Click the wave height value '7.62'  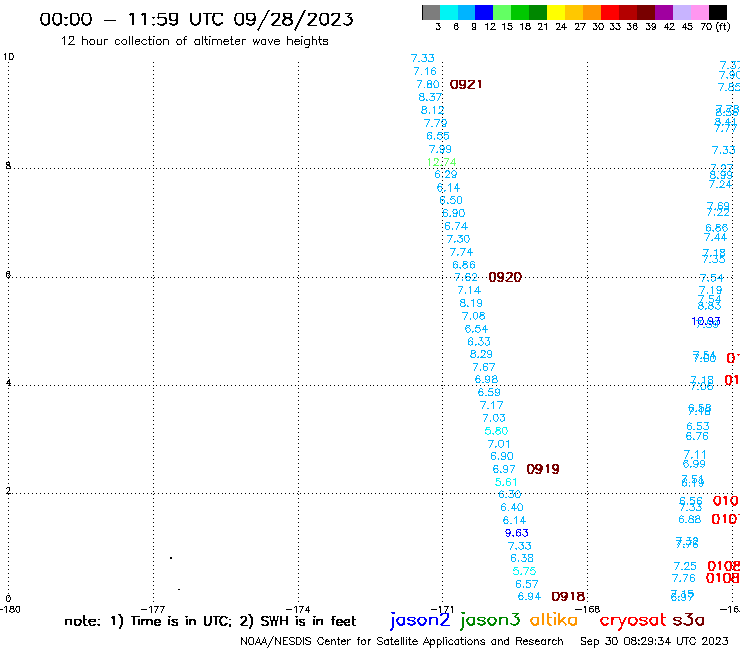pyautogui.click(x=466, y=277)
